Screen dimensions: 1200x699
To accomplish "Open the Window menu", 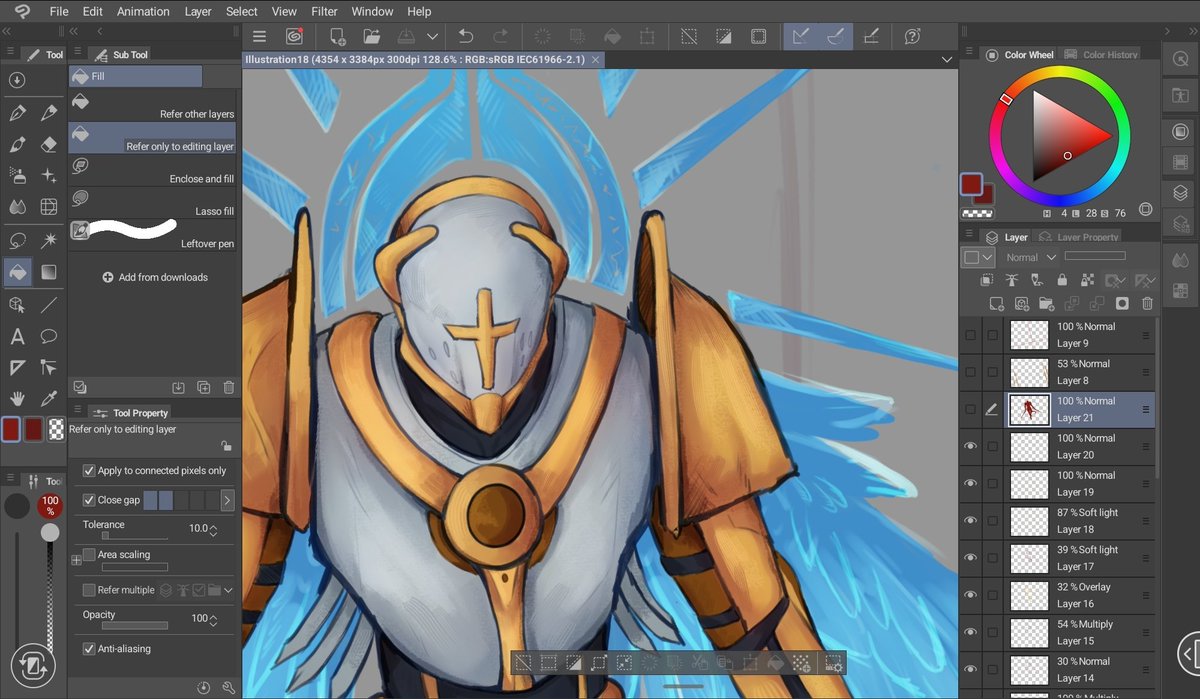I will 372,11.
